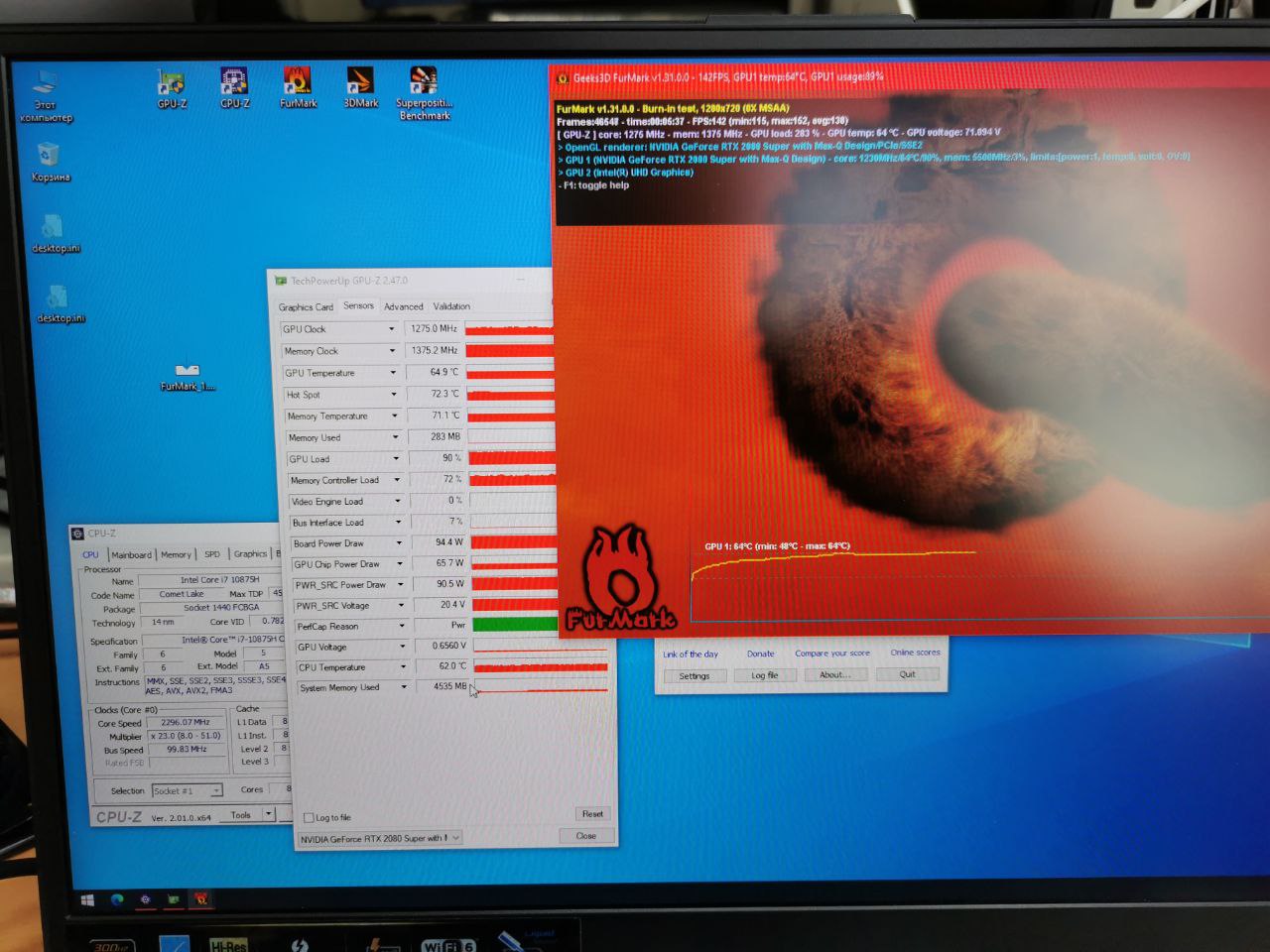This screenshot has height=952, width=1270.
Task: Select the CPU tab in CPU-Z
Action: point(90,555)
